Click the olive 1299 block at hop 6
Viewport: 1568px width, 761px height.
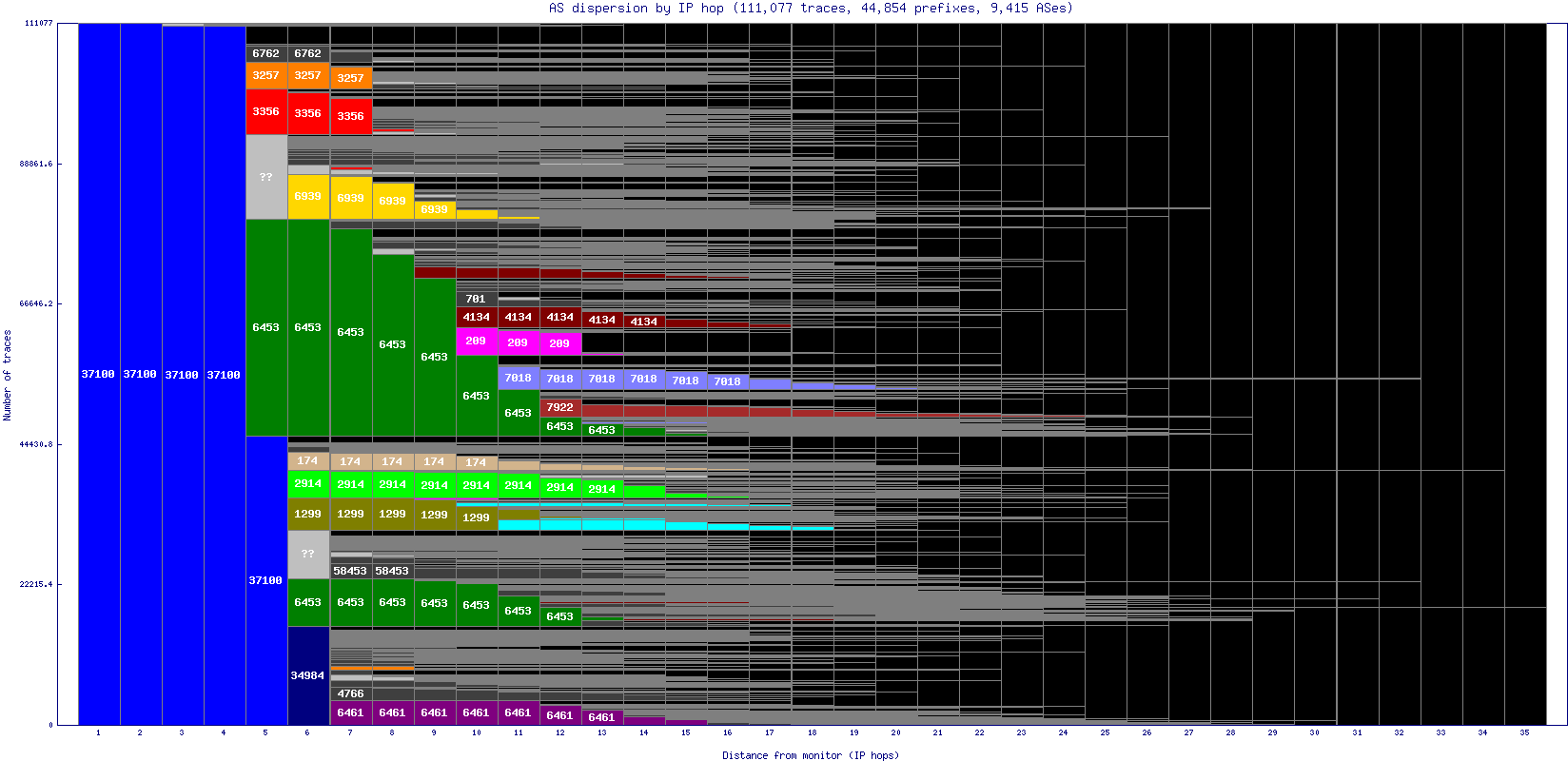tap(308, 514)
